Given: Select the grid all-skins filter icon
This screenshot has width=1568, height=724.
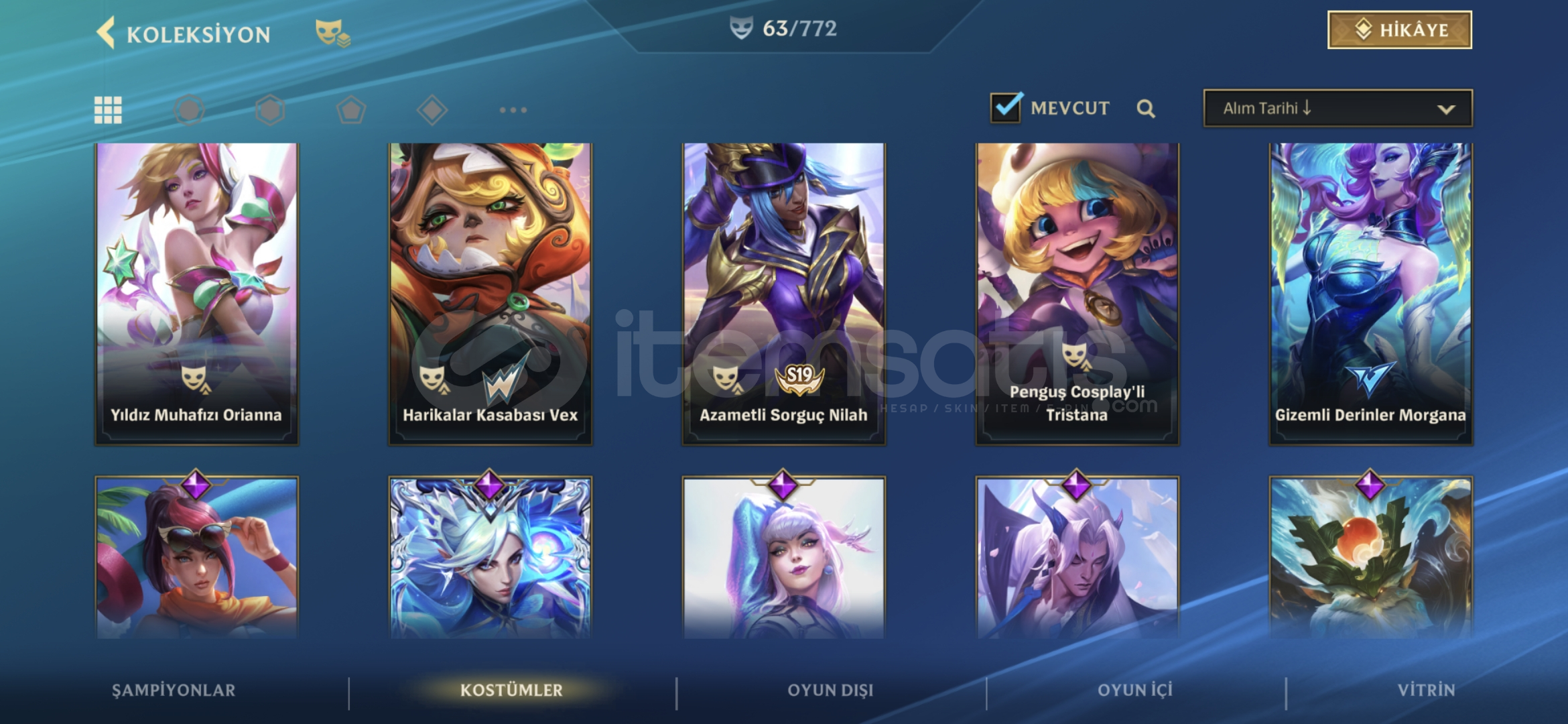Looking at the screenshot, I should pyautogui.click(x=108, y=110).
